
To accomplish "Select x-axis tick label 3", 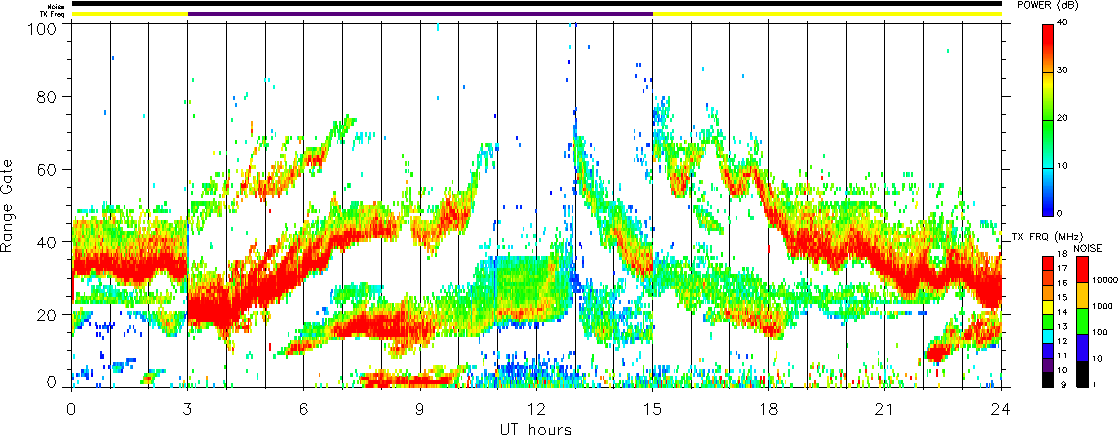I will [188, 407].
